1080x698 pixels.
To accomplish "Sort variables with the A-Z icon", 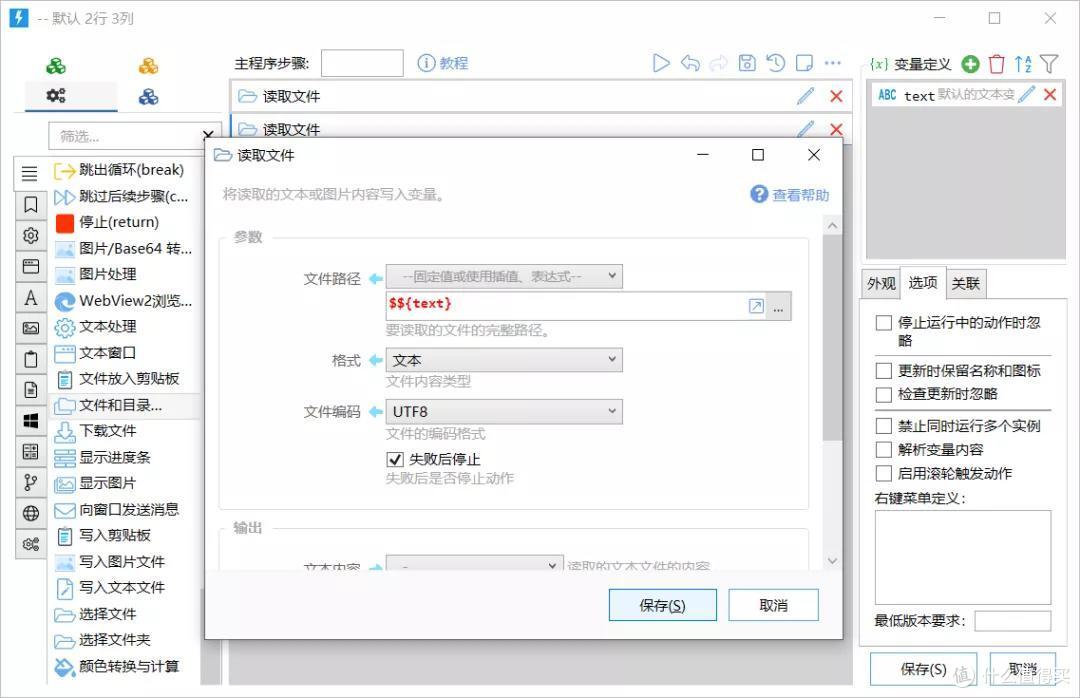I will click(1023, 64).
